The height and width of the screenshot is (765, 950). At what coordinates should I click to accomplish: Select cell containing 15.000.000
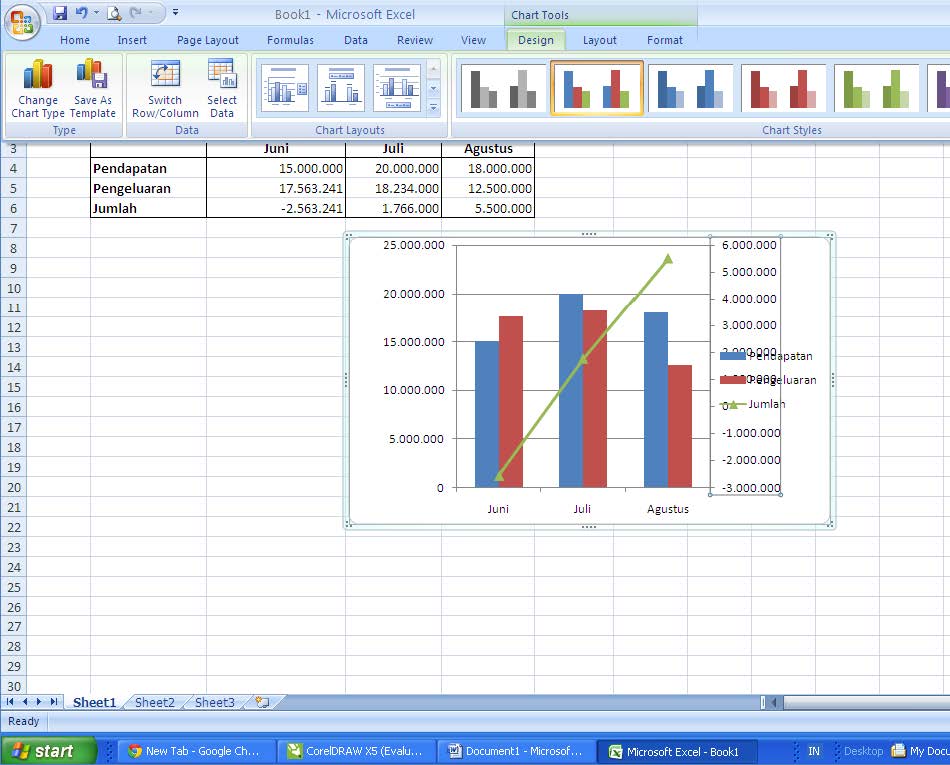point(276,168)
